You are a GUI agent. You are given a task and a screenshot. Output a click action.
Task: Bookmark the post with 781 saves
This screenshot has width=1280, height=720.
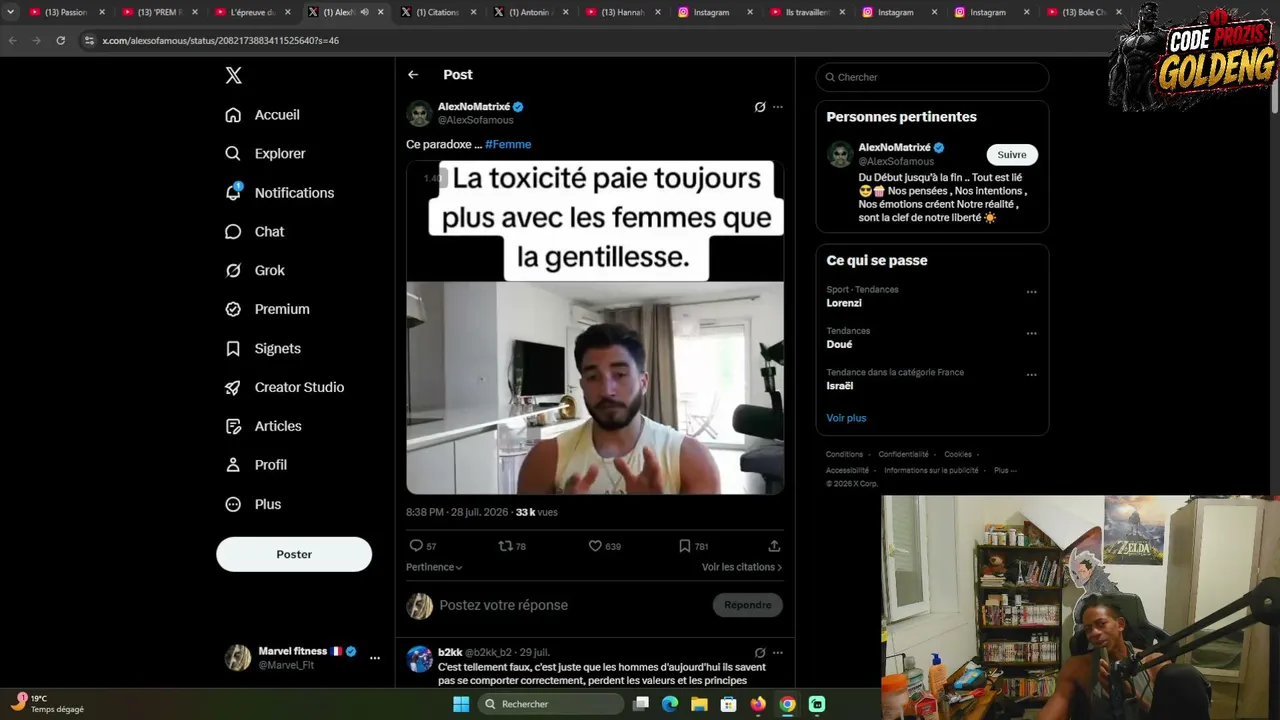tap(693, 546)
